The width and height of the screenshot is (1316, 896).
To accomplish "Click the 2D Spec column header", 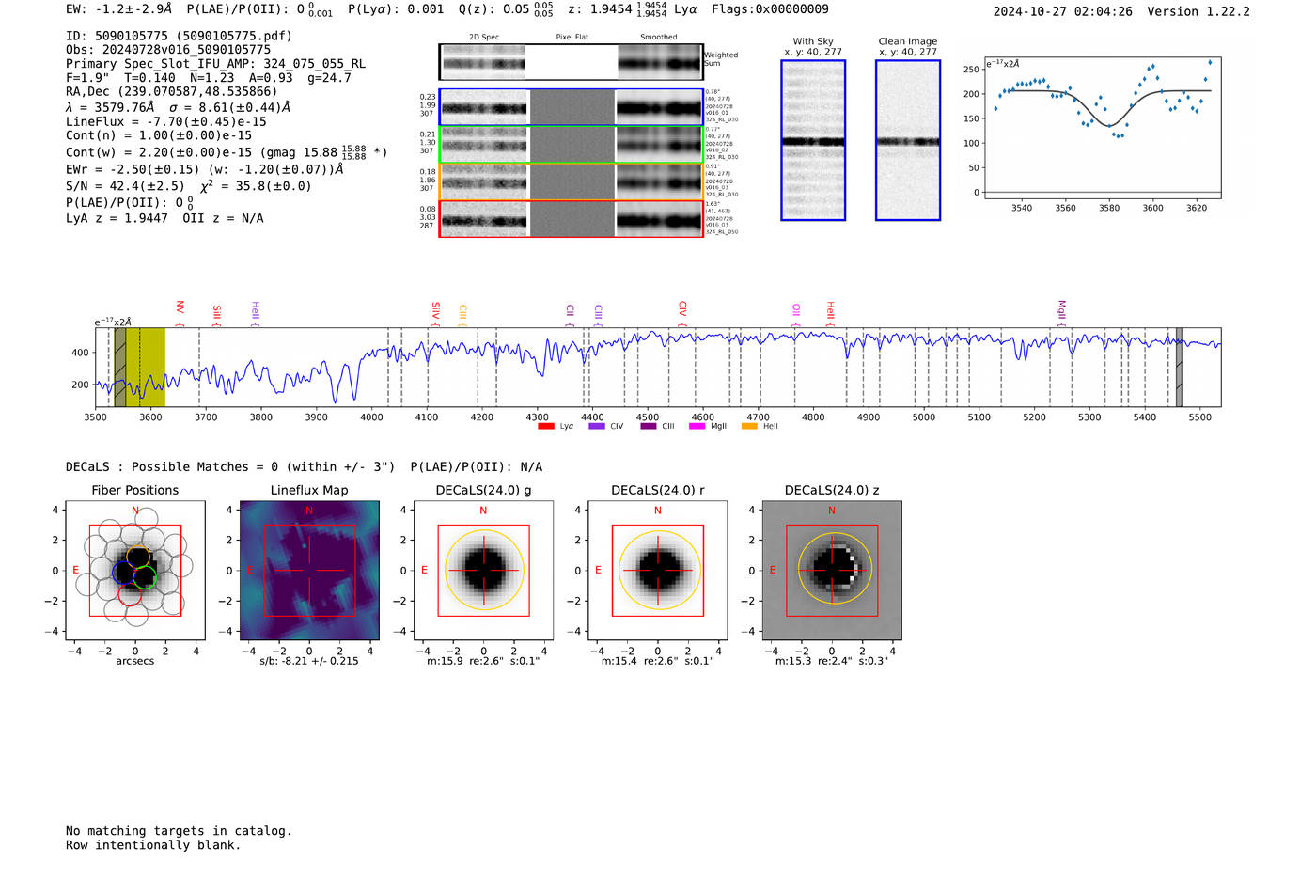I will [x=484, y=38].
